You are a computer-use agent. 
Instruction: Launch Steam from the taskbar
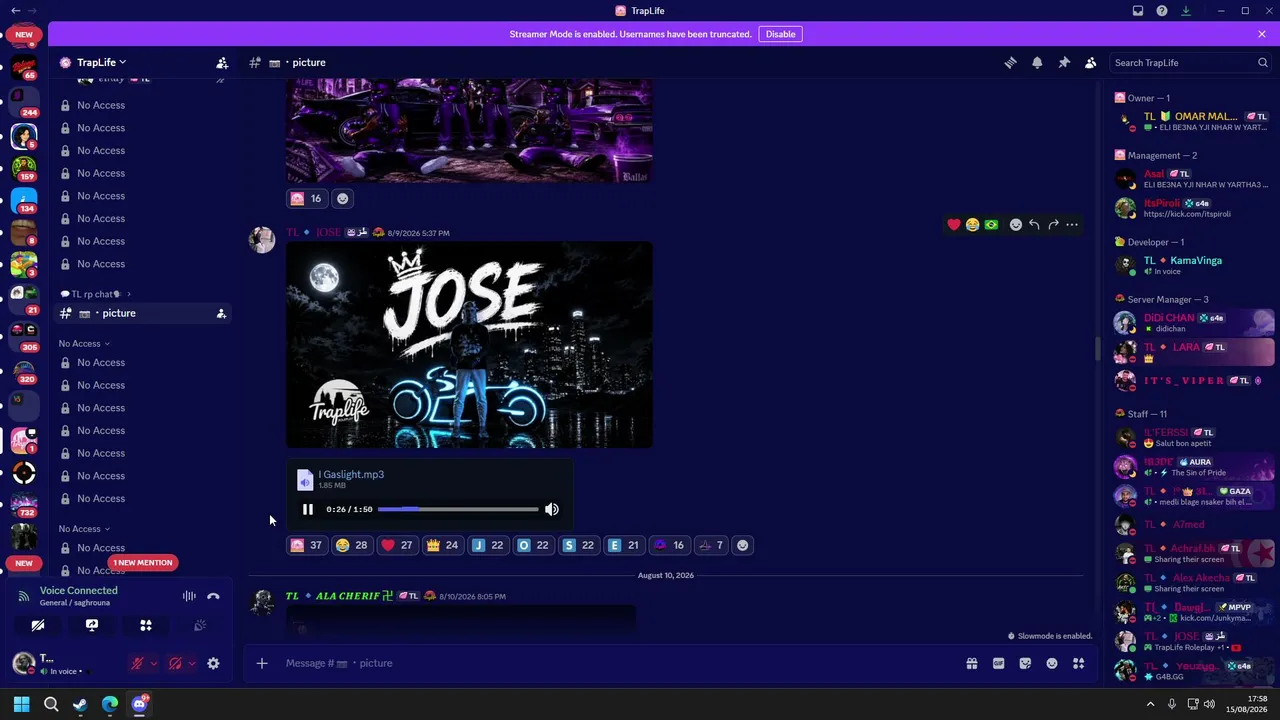pyautogui.click(x=80, y=704)
